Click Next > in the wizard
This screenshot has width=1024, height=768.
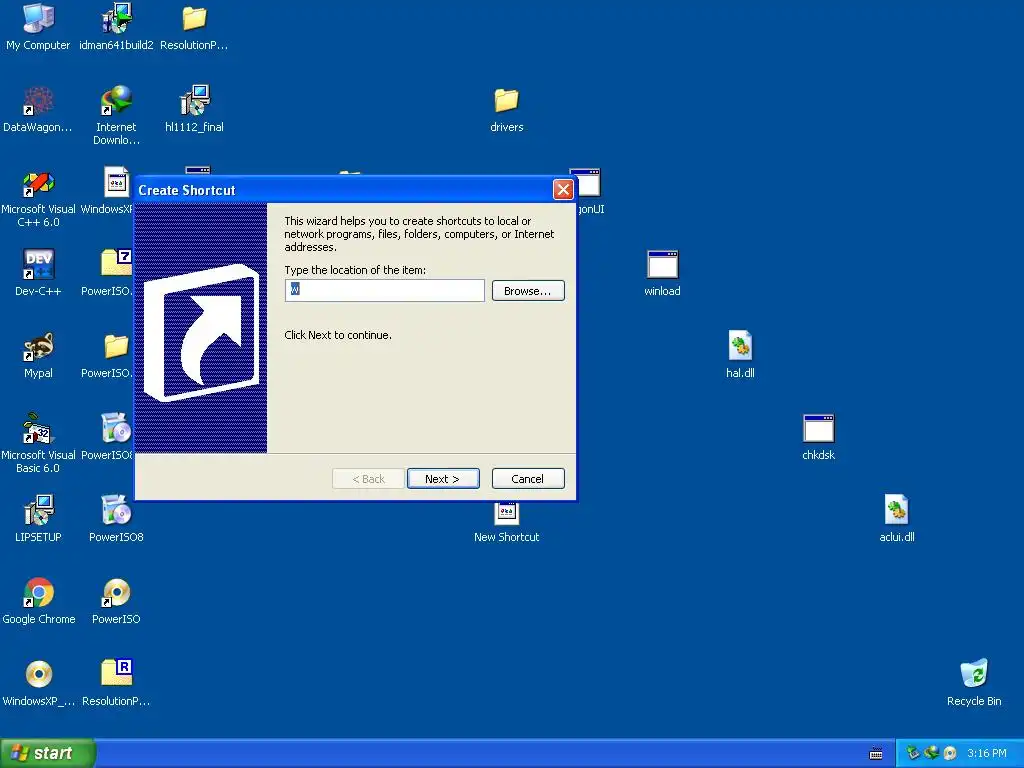coord(443,479)
